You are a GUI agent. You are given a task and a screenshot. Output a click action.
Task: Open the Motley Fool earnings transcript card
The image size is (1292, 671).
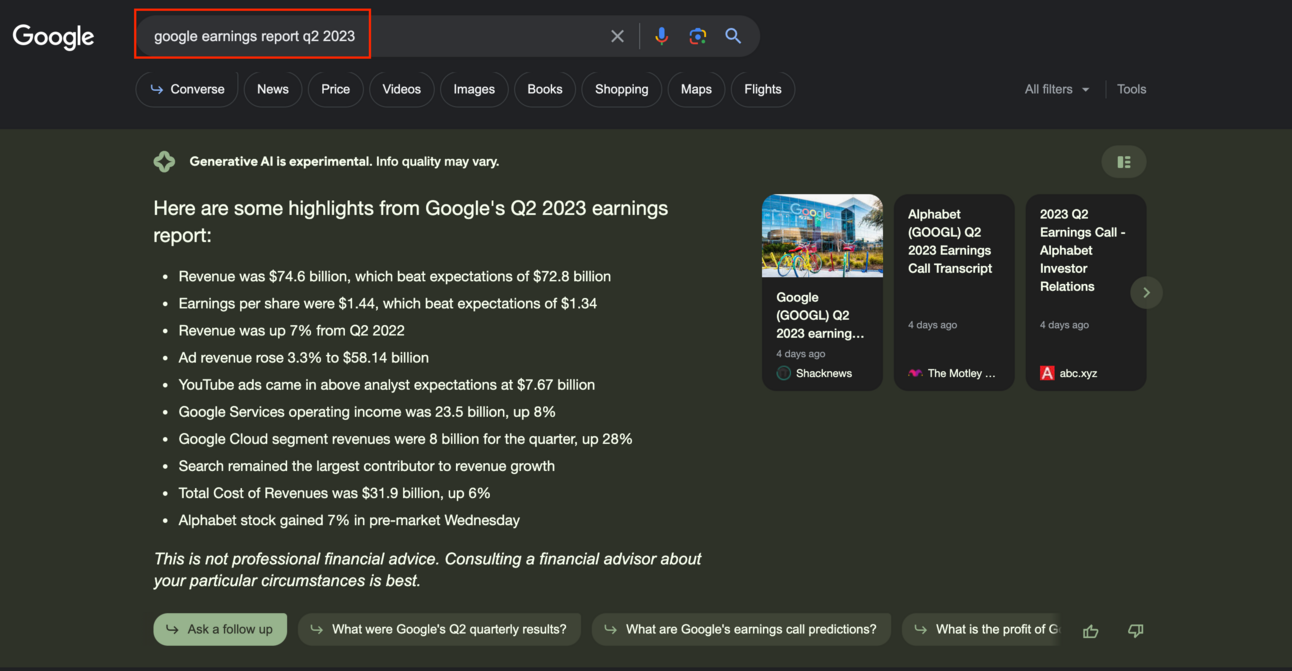click(x=954, y=292)
